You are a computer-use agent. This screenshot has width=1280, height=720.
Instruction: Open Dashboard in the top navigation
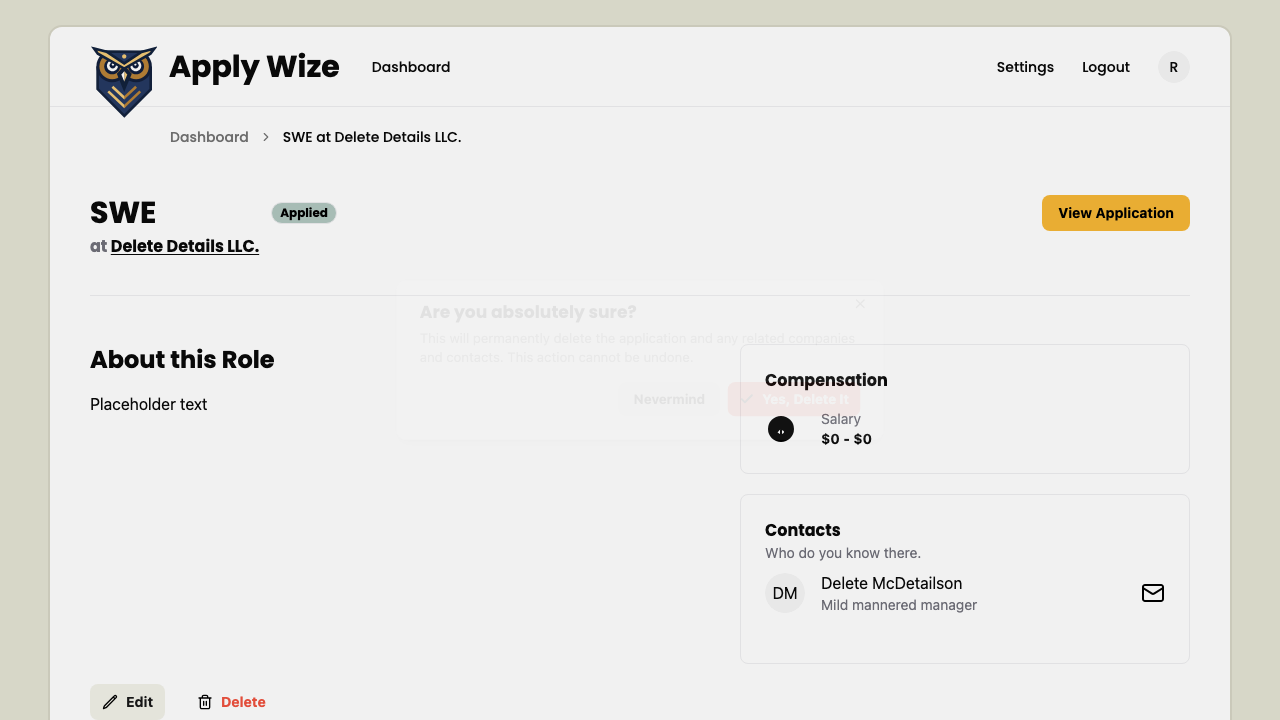click(411, 67)
